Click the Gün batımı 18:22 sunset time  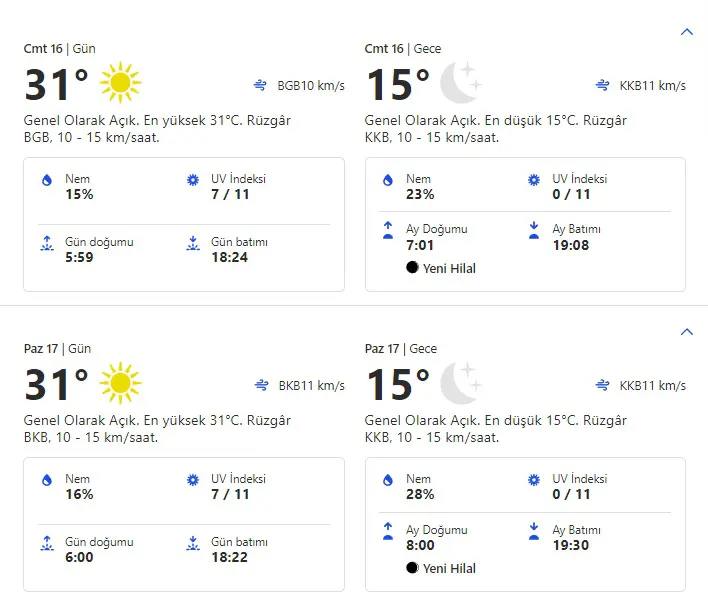pyautogui.click(x=229, y=557)
